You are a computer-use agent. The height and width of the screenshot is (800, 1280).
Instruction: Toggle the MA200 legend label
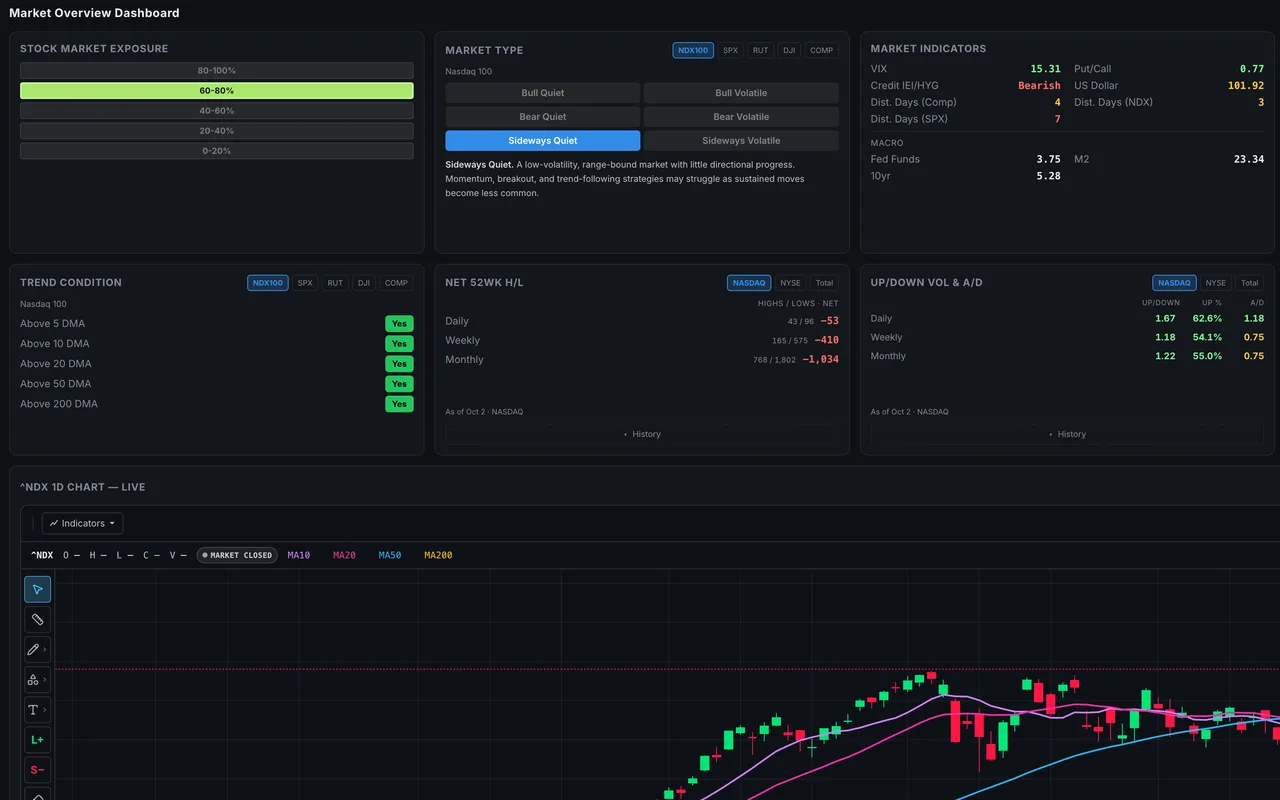[438, 555]
